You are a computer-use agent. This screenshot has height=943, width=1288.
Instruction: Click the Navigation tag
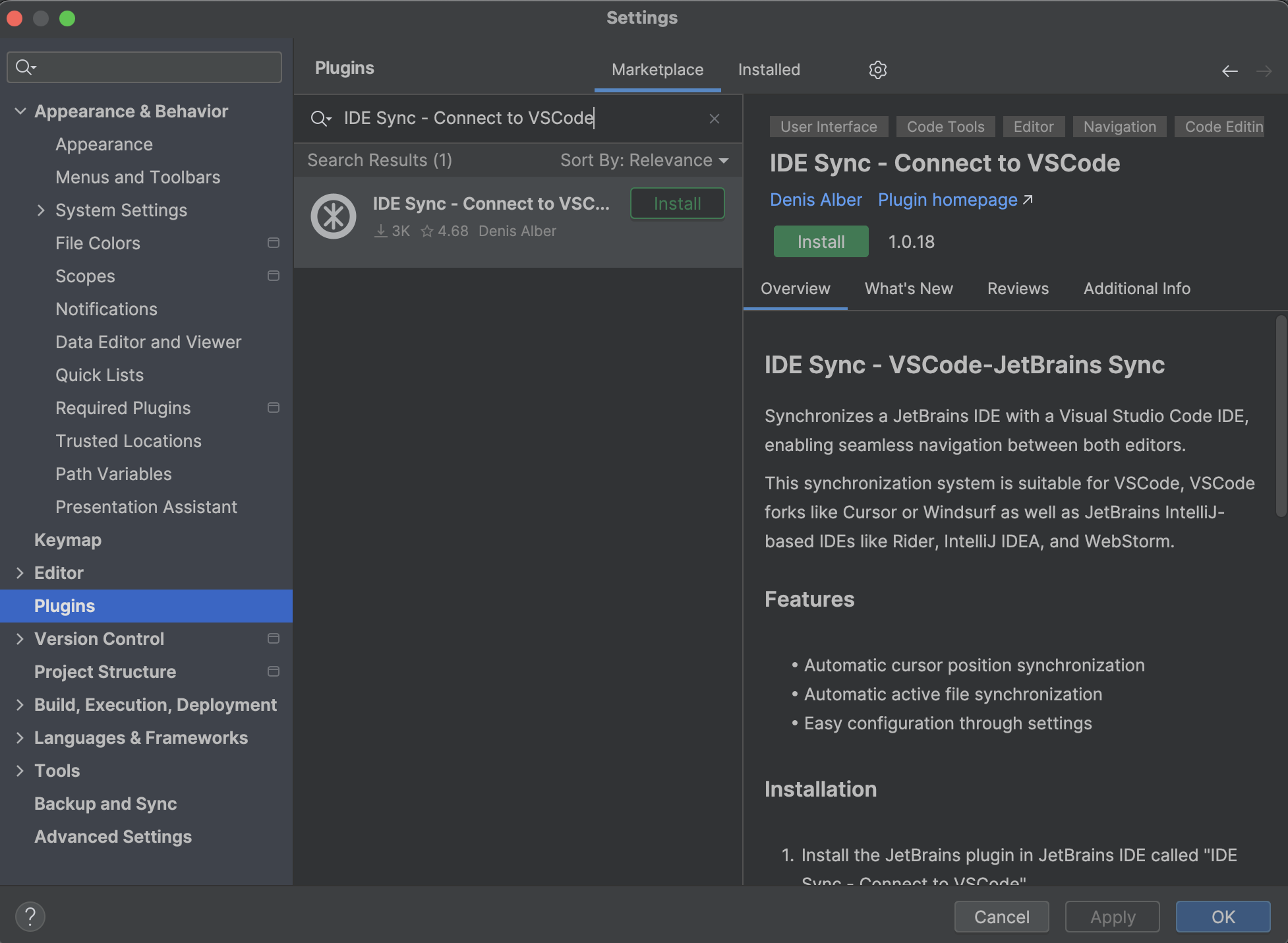[x=1119, y=127]
